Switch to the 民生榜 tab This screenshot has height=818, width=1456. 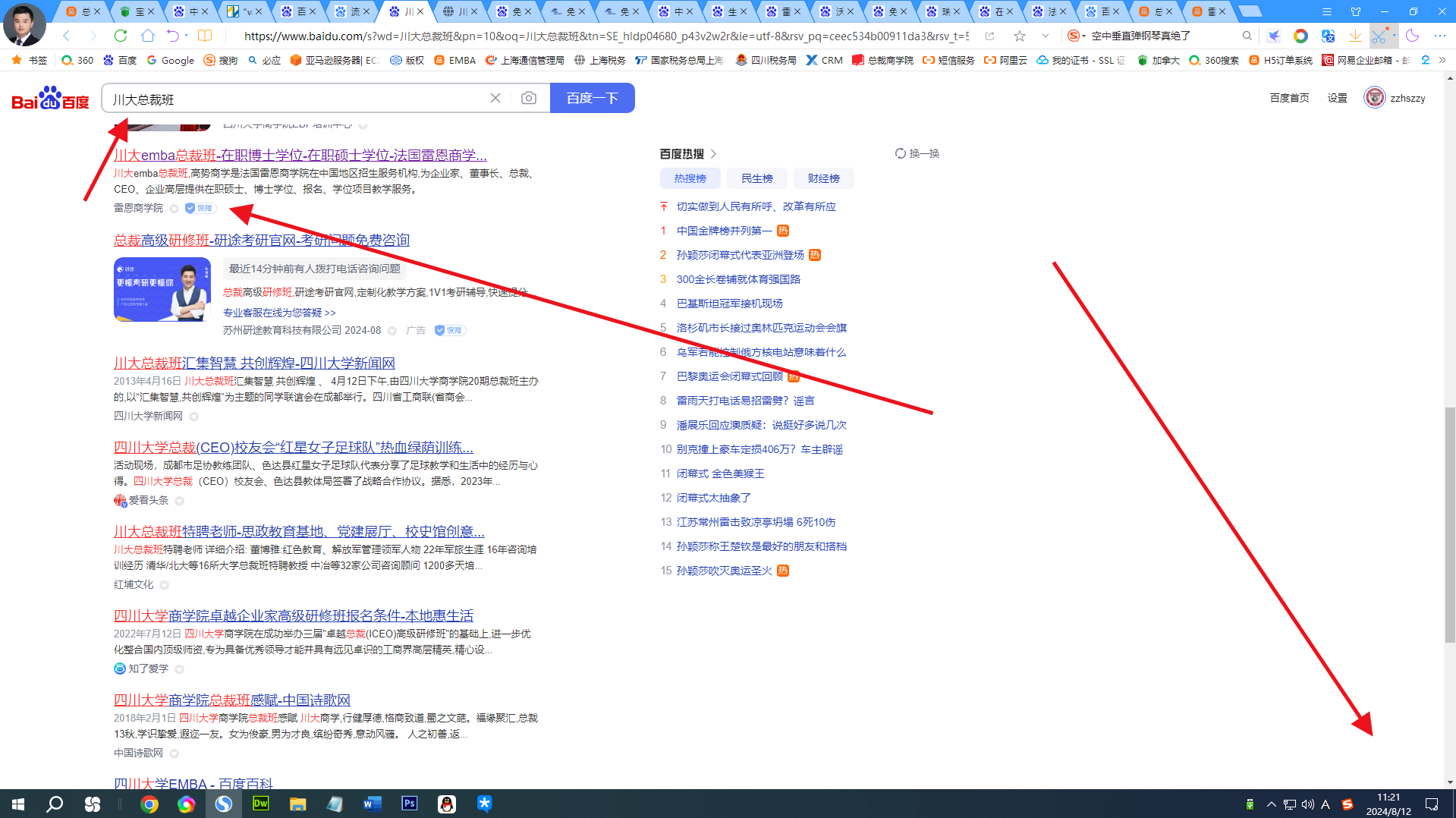(756, 178)
